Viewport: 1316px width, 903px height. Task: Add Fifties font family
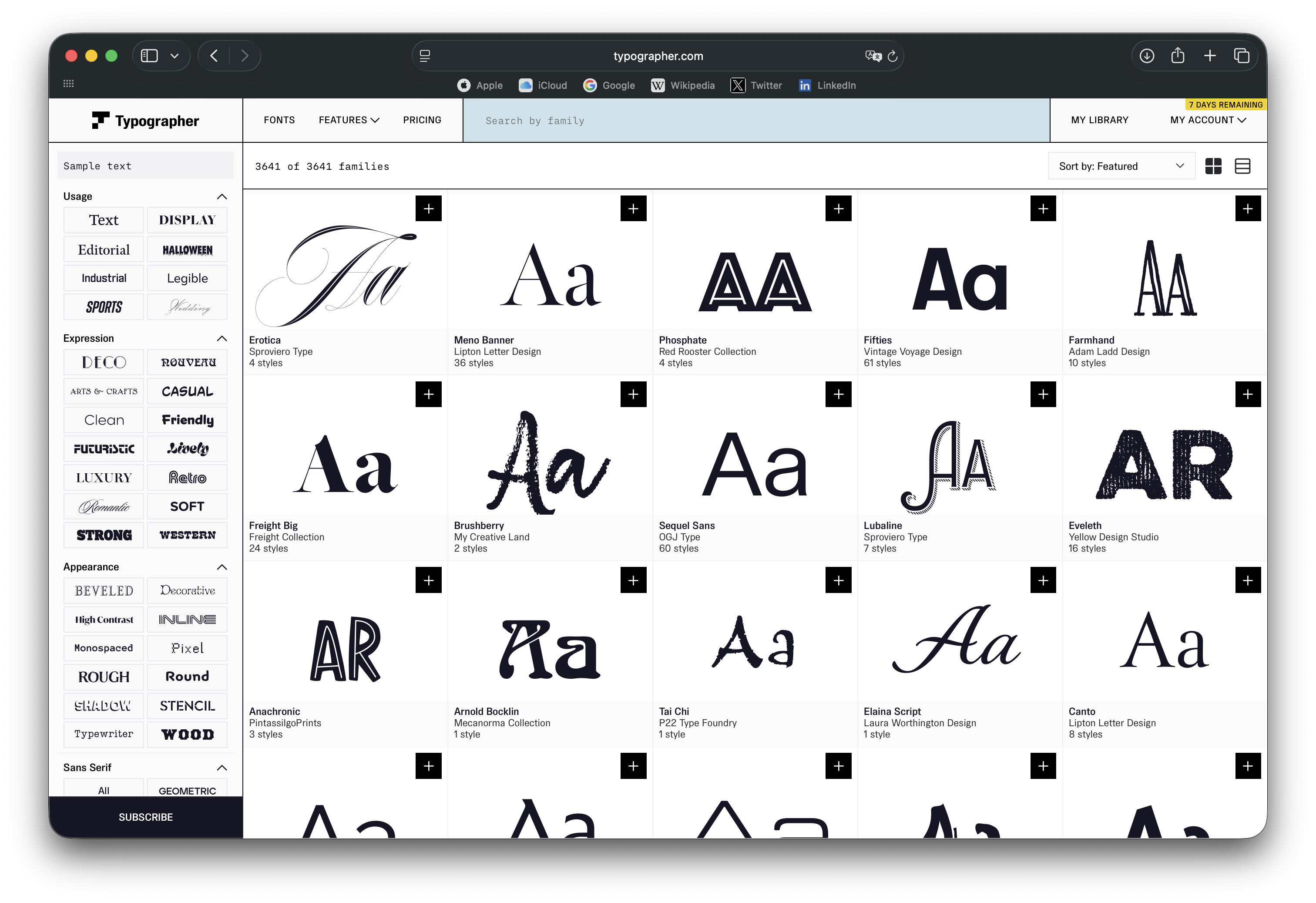pos(1043,209)
